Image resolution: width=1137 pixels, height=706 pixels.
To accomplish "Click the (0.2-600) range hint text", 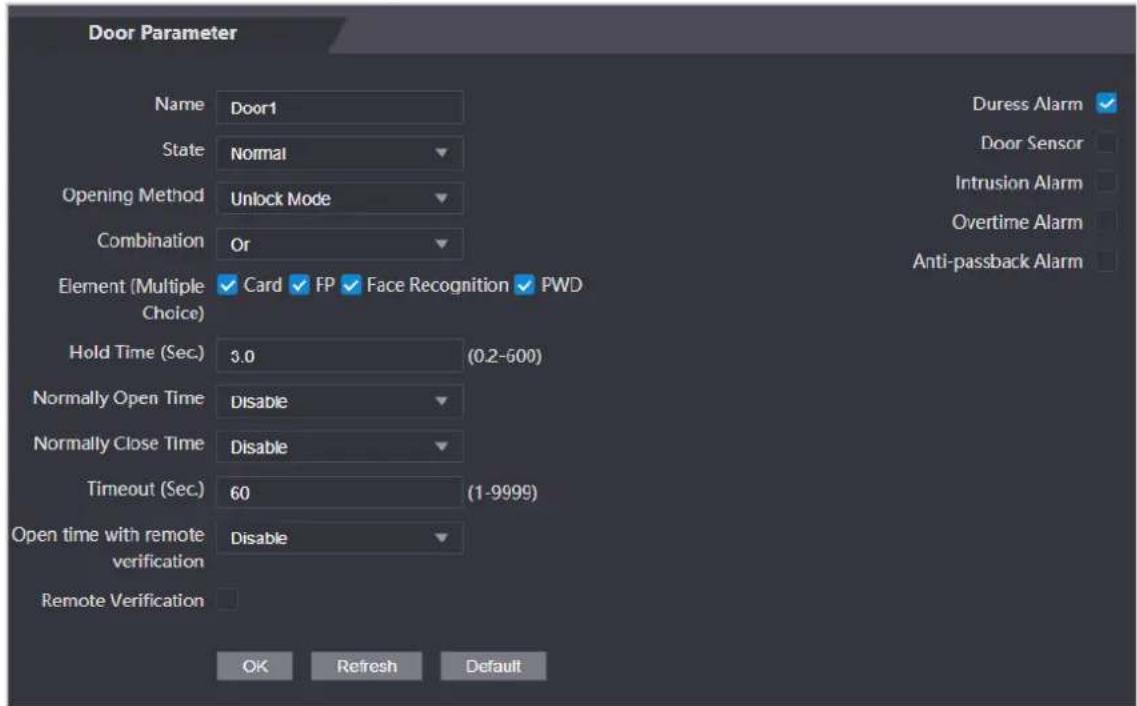I will [x=505, y=356].
